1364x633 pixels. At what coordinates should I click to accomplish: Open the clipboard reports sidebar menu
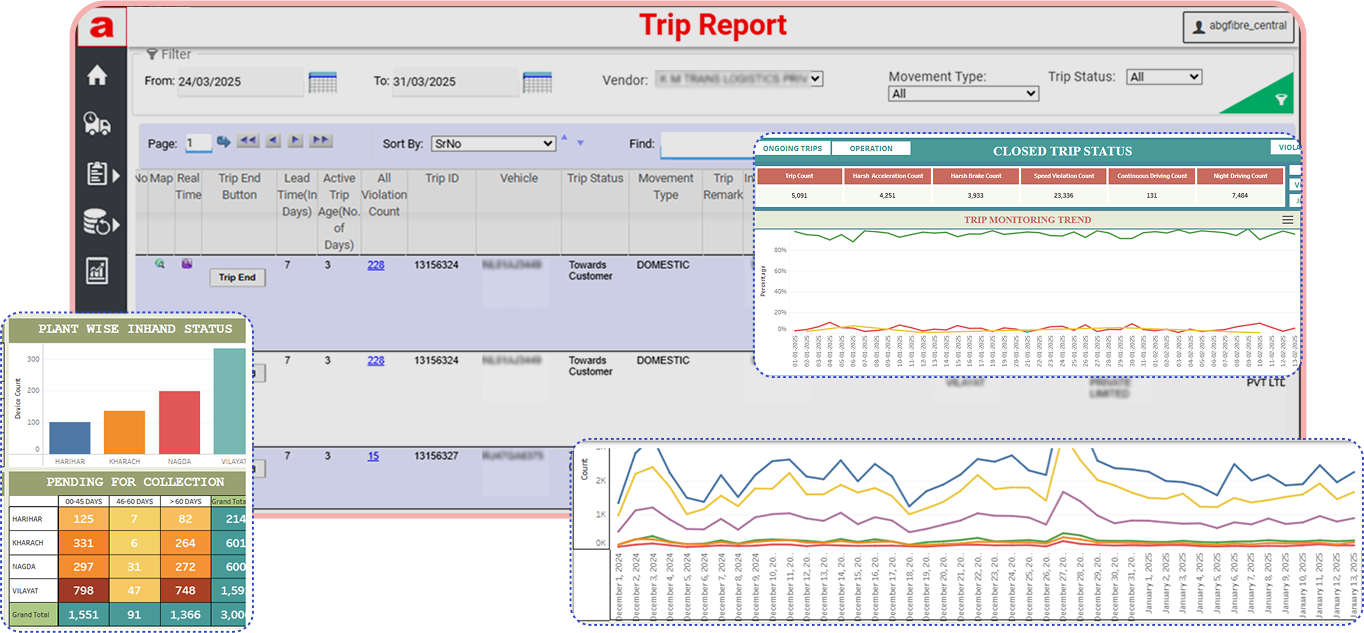[x=100, y=174]
